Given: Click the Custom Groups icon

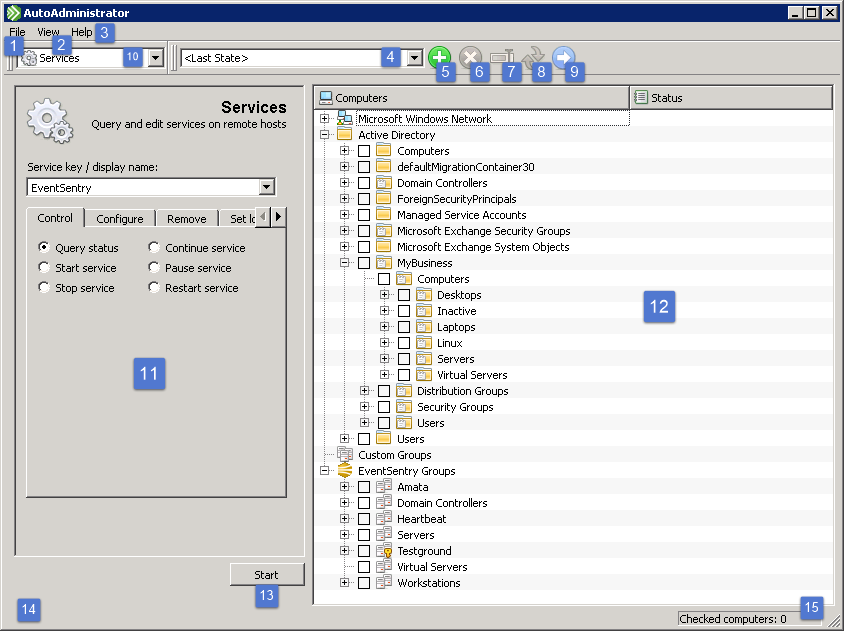Looking at the screenshot, I should point(344,454).
